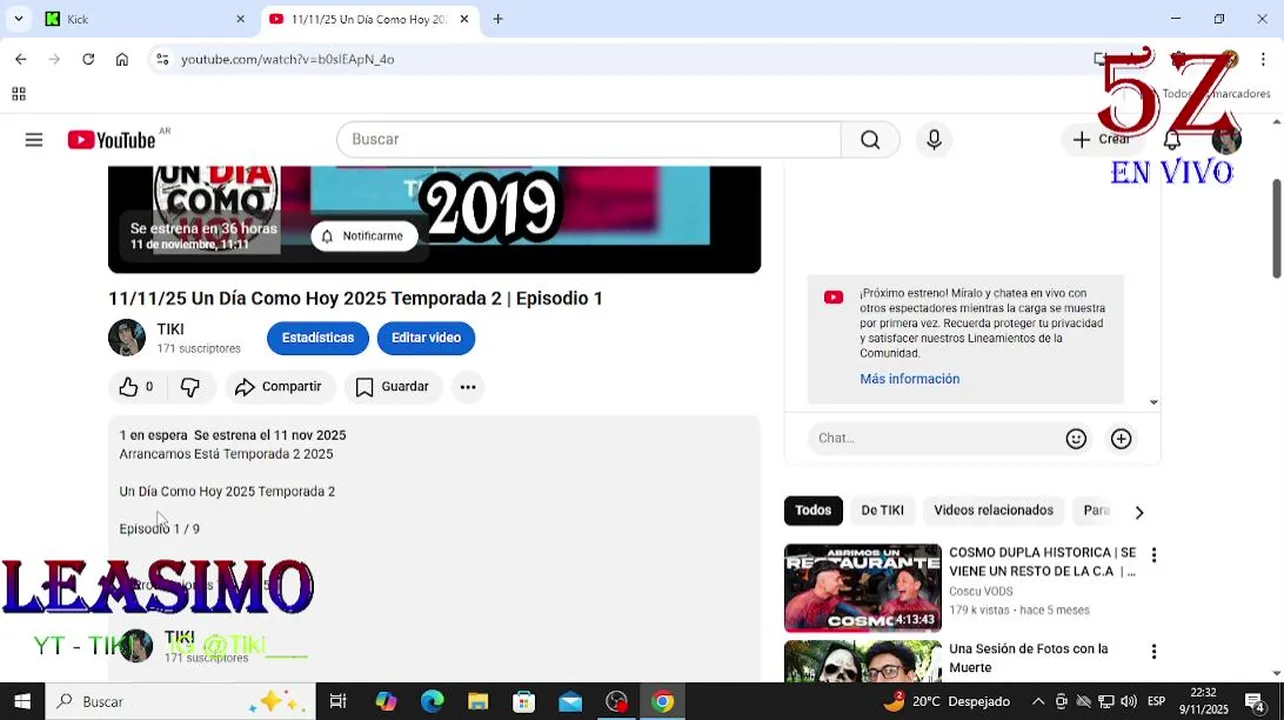1284x720 pixels.
Task: Like the video with thumbs up
Action: click(136, 387)
